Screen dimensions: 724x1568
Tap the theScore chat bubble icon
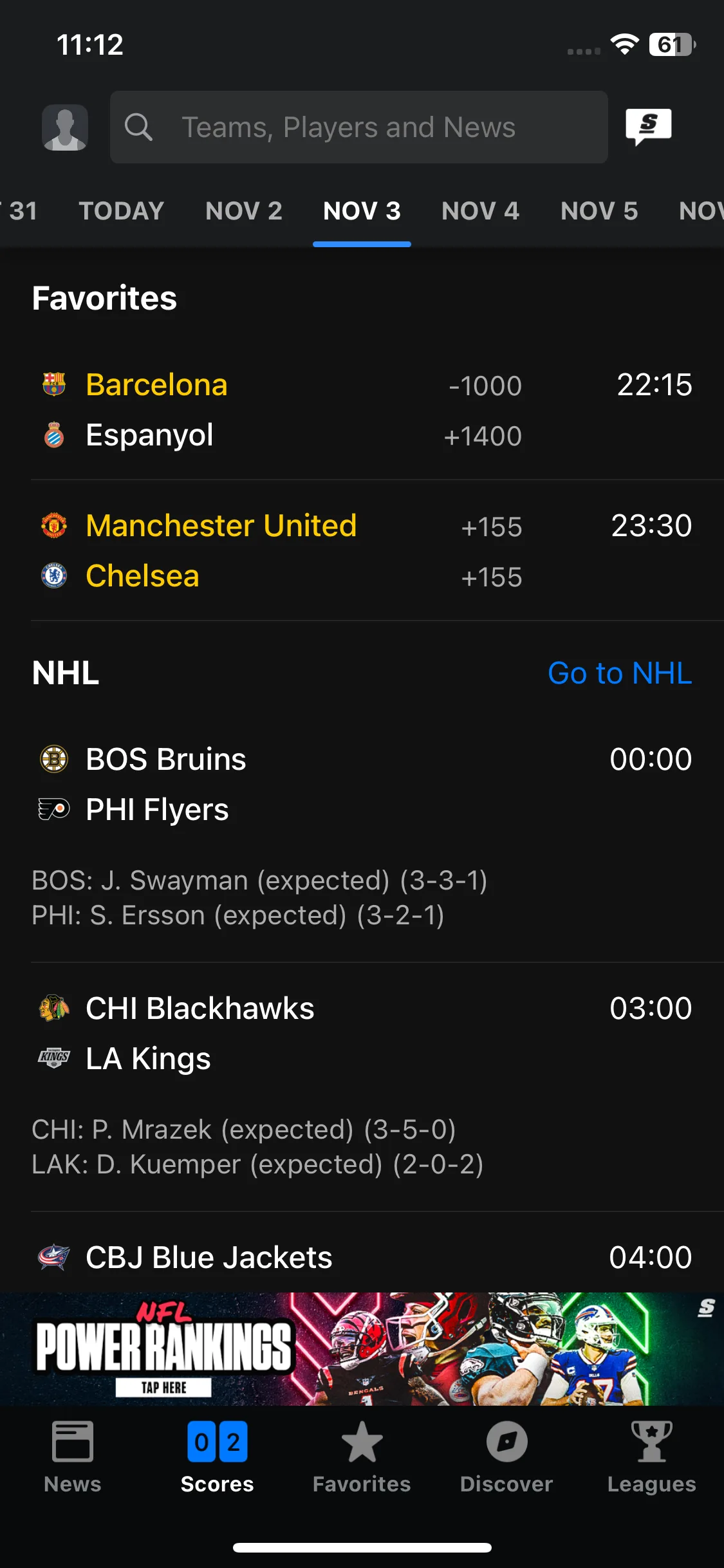pos(649,127)
